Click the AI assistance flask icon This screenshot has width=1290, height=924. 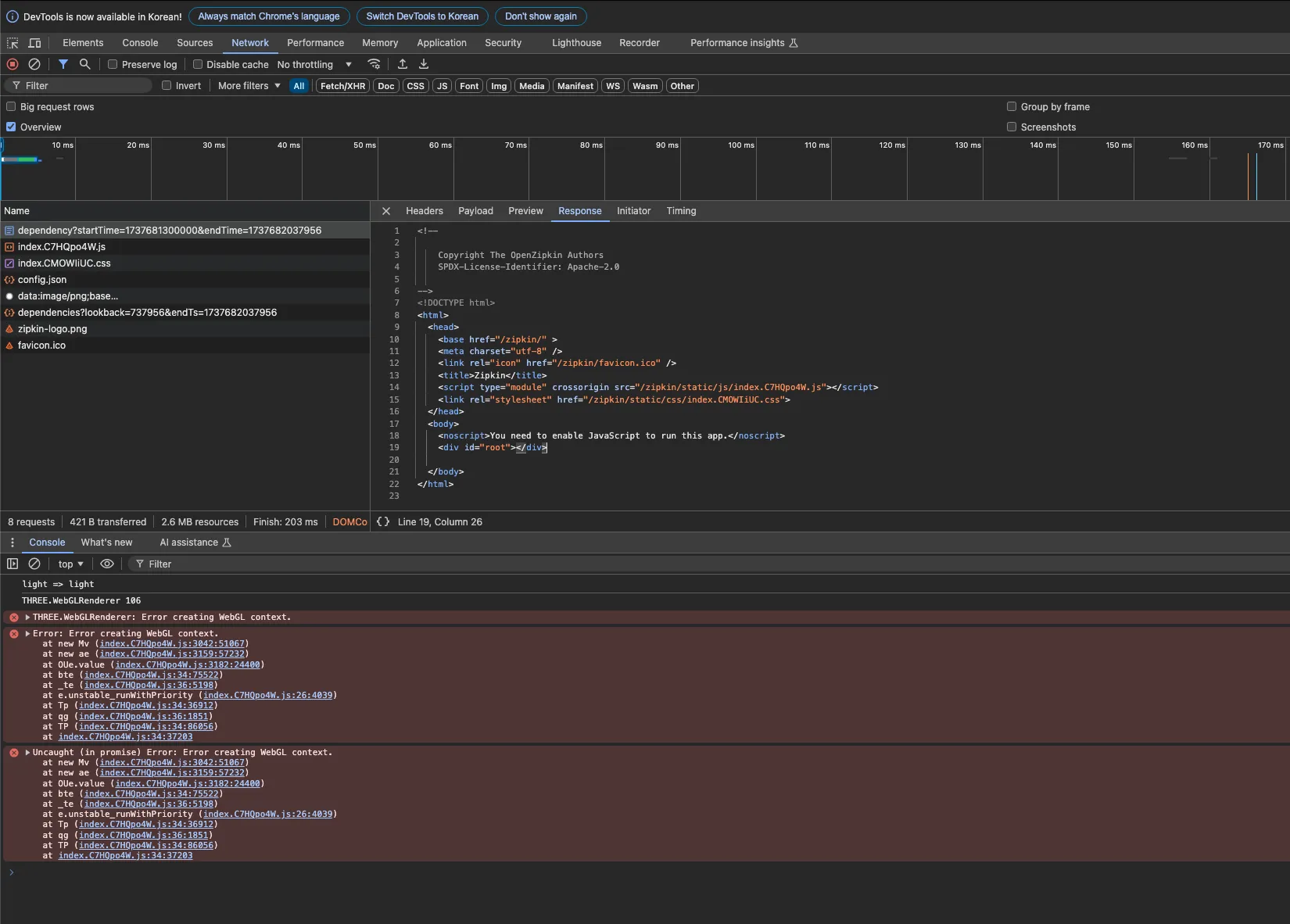227,543
